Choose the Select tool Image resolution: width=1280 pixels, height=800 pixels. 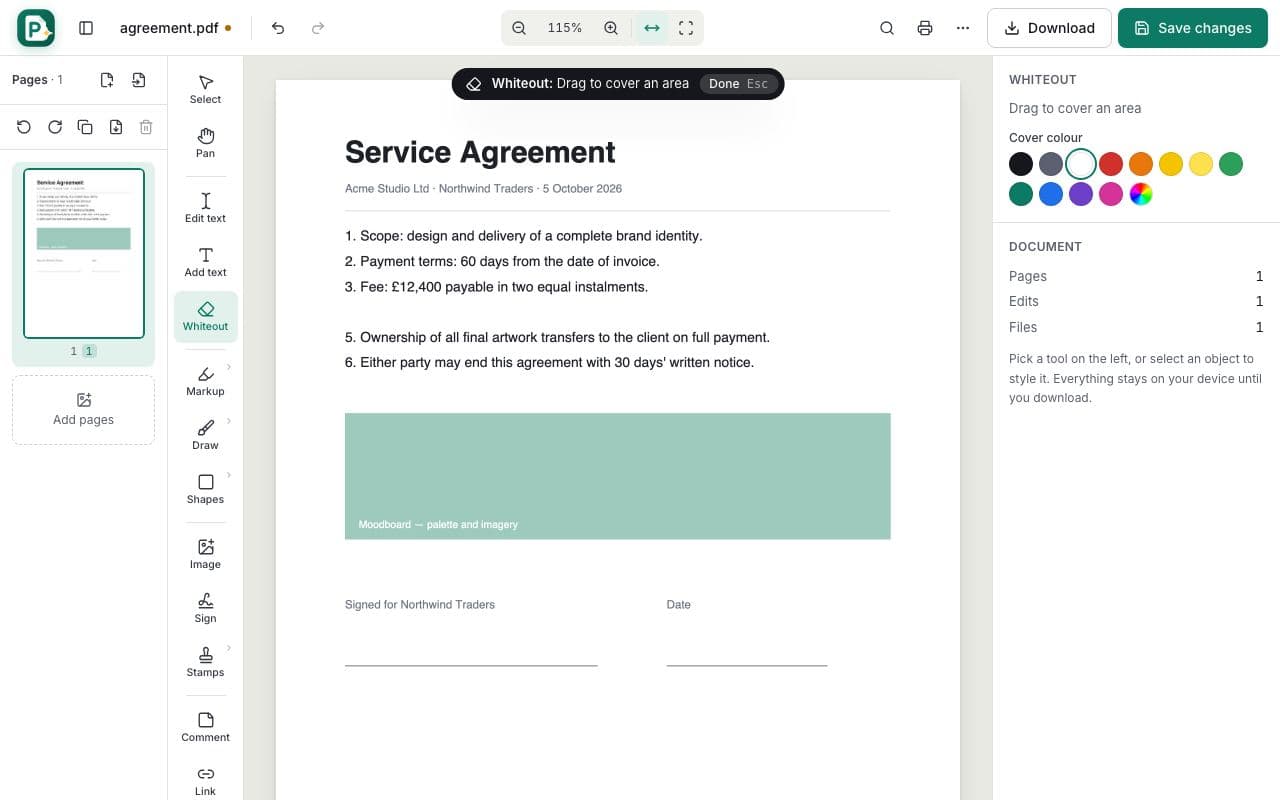pyautogui.click(x=205, y=89)
